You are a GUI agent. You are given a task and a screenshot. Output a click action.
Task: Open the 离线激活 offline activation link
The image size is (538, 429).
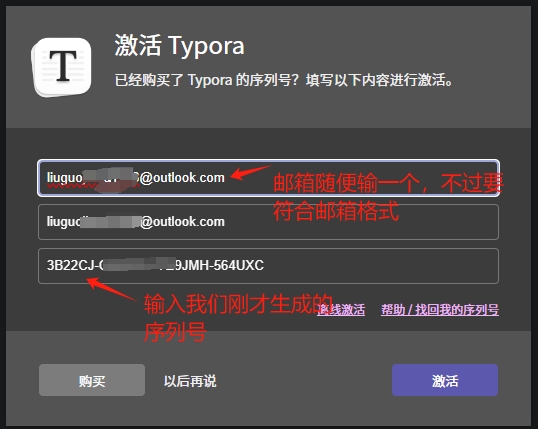341,310
